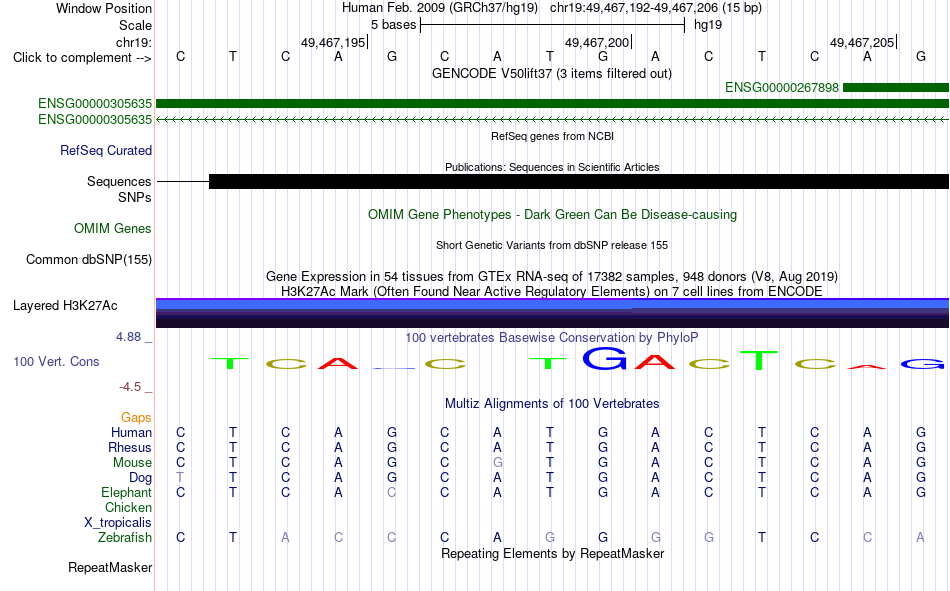Click the tall blue G in the PhyloP logo
The image size is (950, 591).
(x=603, y=358)
